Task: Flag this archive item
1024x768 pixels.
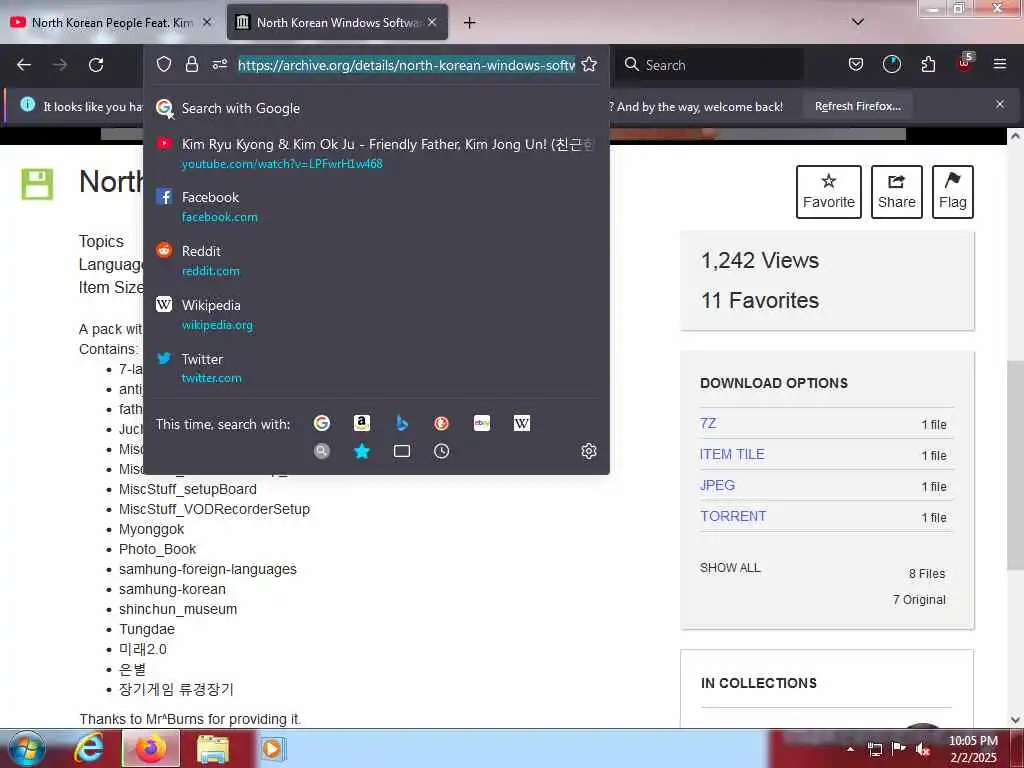Action: pyautogui.click(x=953, y=192)
